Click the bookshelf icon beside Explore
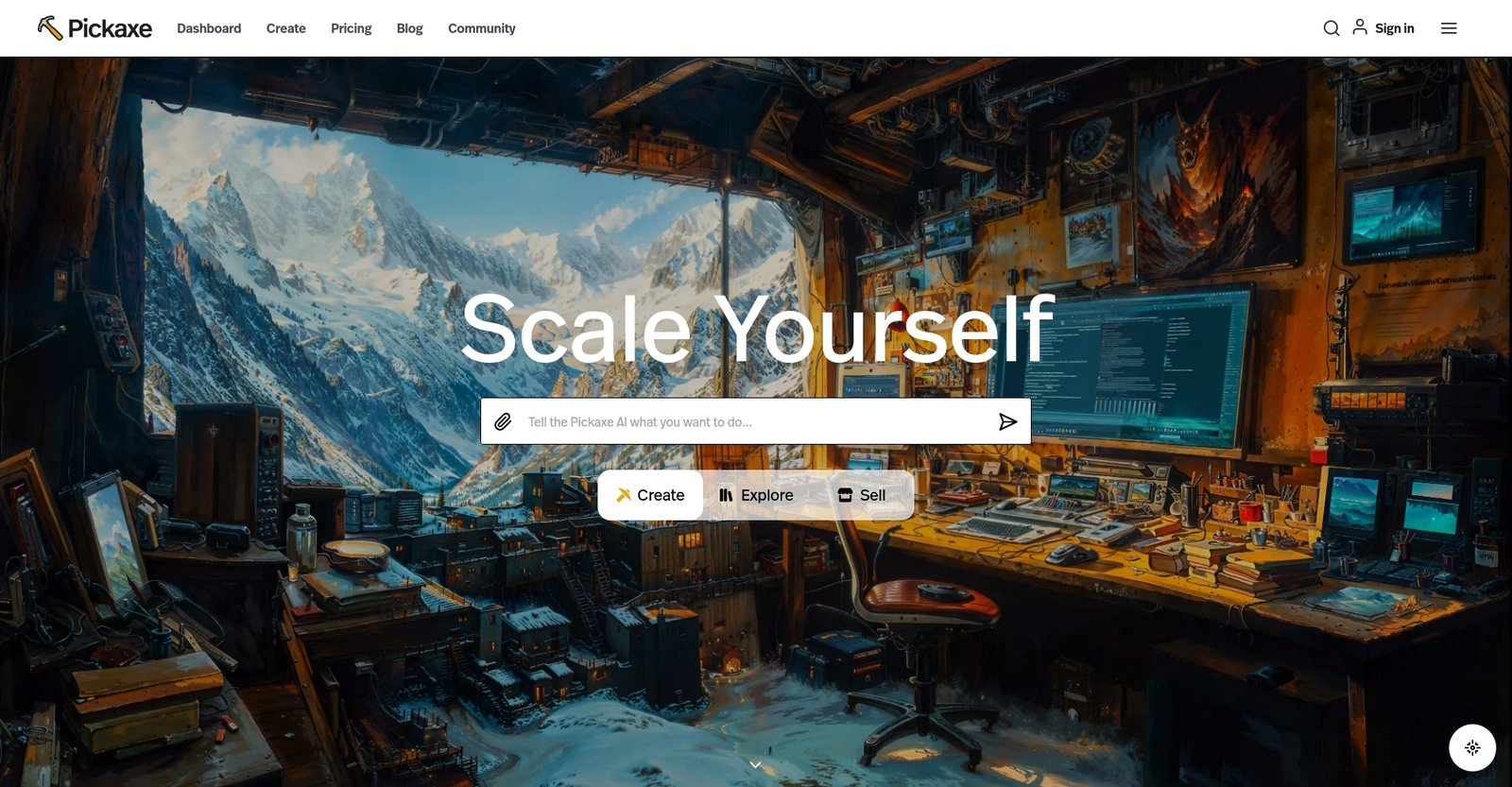 click(726, 495)
